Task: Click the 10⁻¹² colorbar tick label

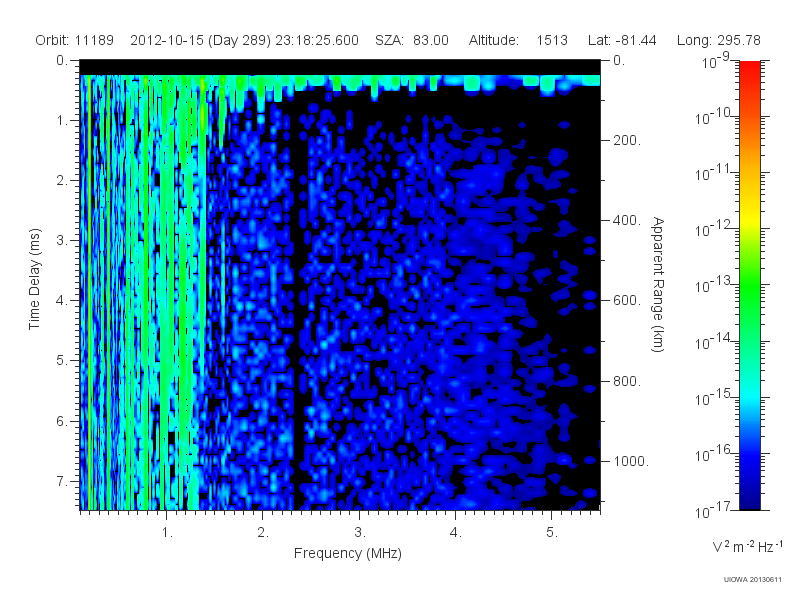Action: pos(712,229)
